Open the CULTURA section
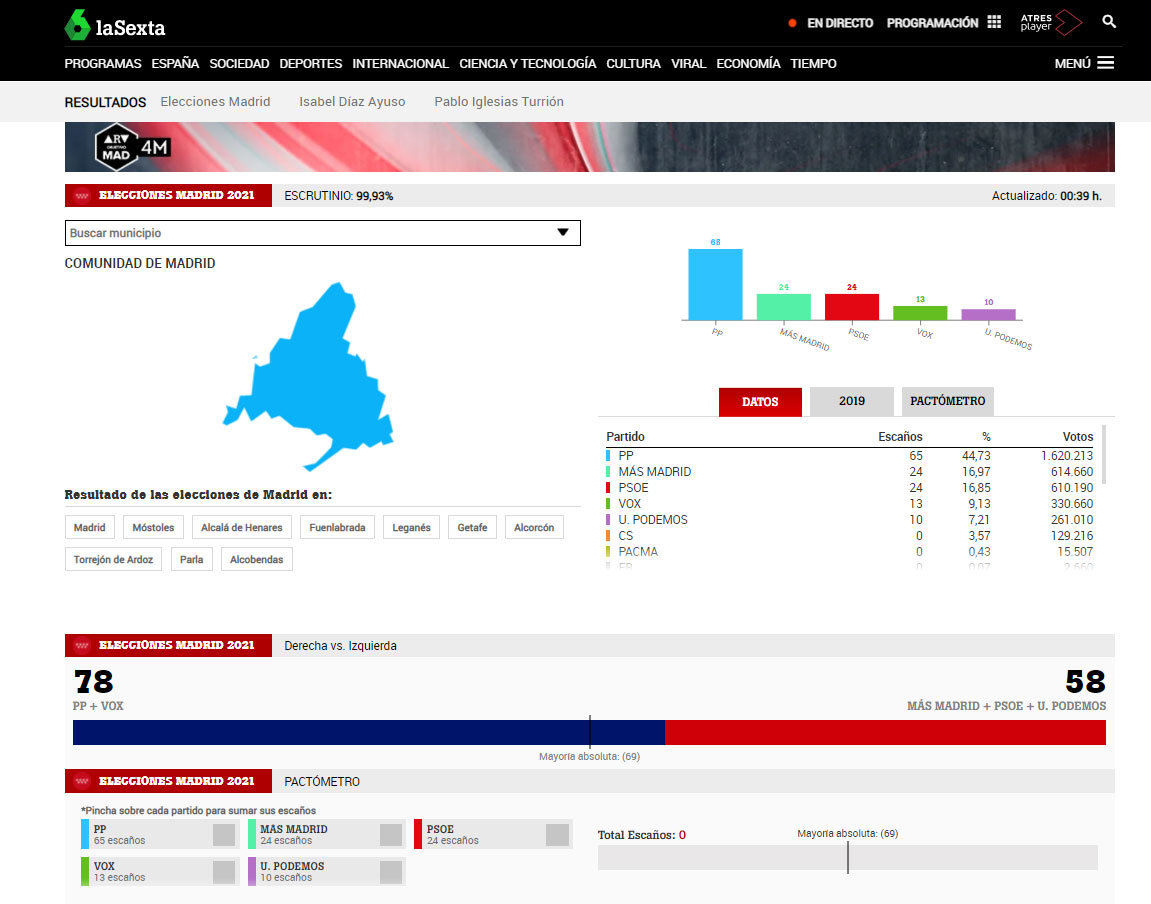The image size is (1151, 904). coord(633,64)
